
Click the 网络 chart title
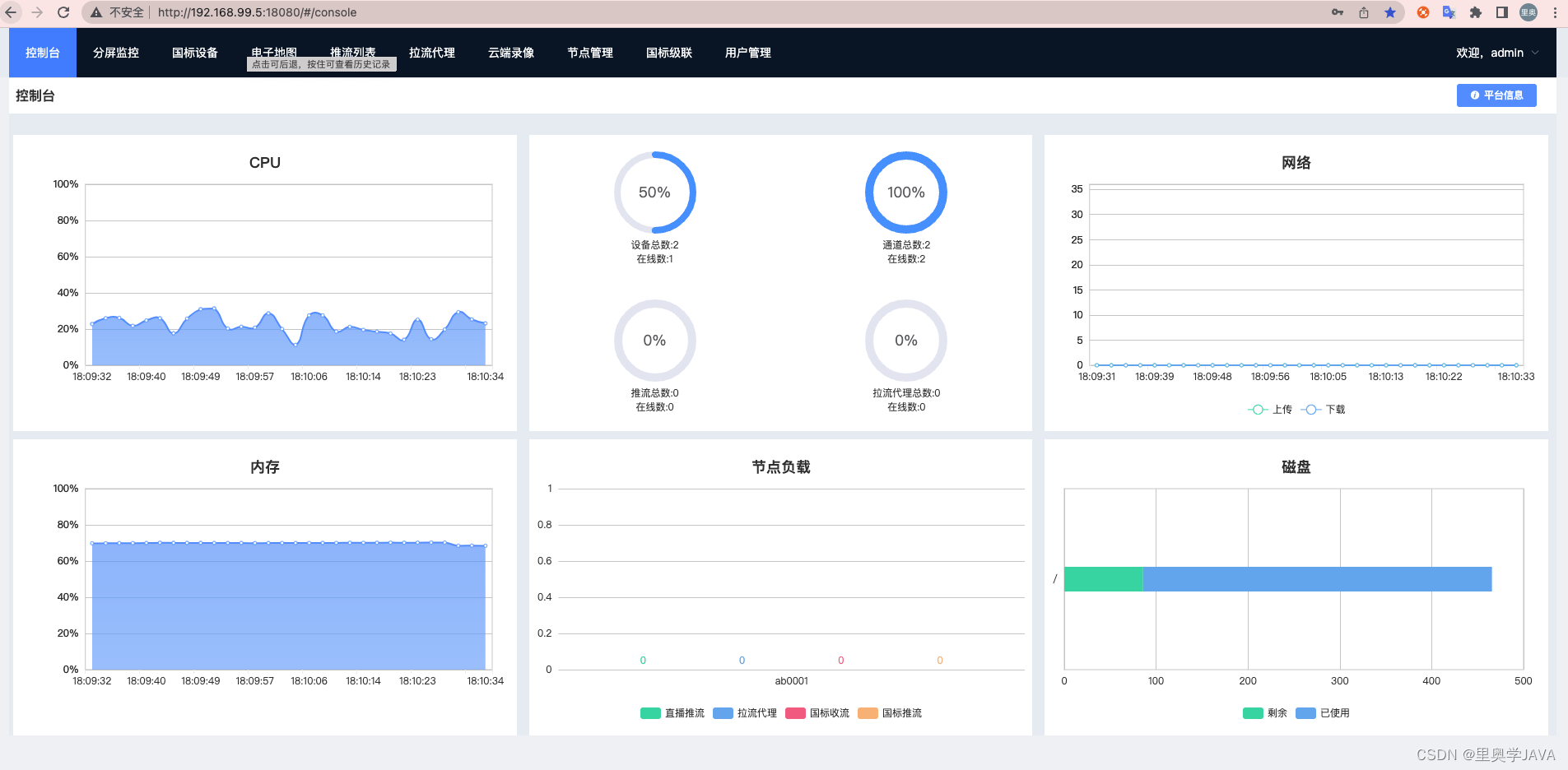[x=1296, y=163]
